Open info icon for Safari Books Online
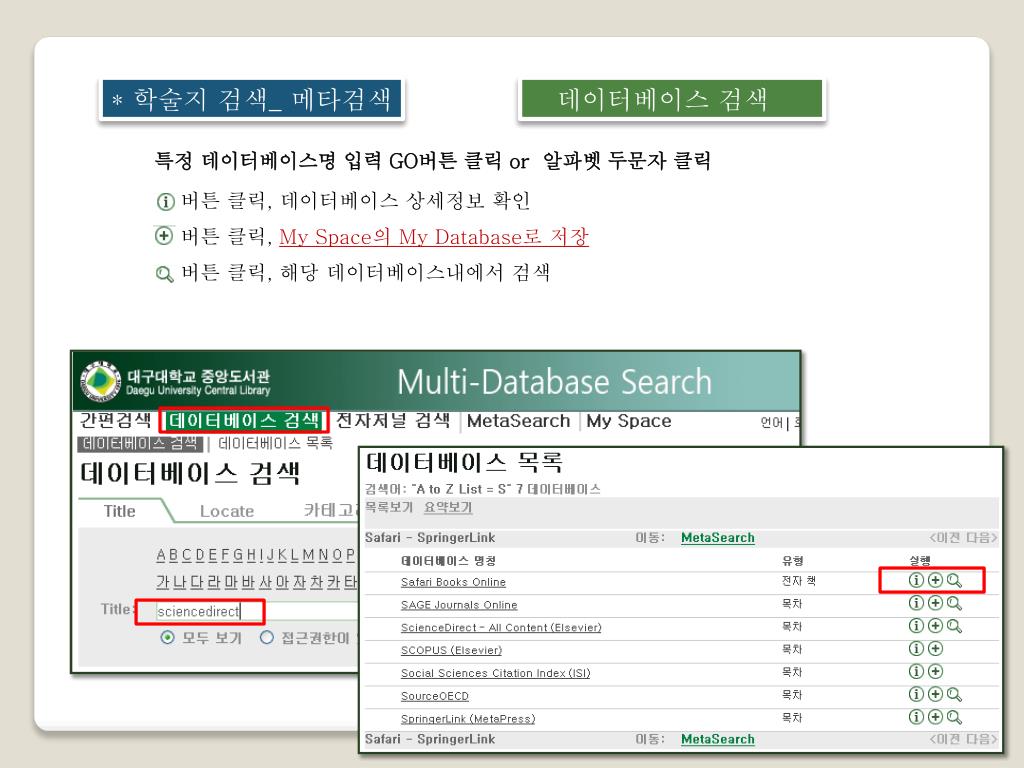Screen dimensions: 1024x768 (916, 580)
